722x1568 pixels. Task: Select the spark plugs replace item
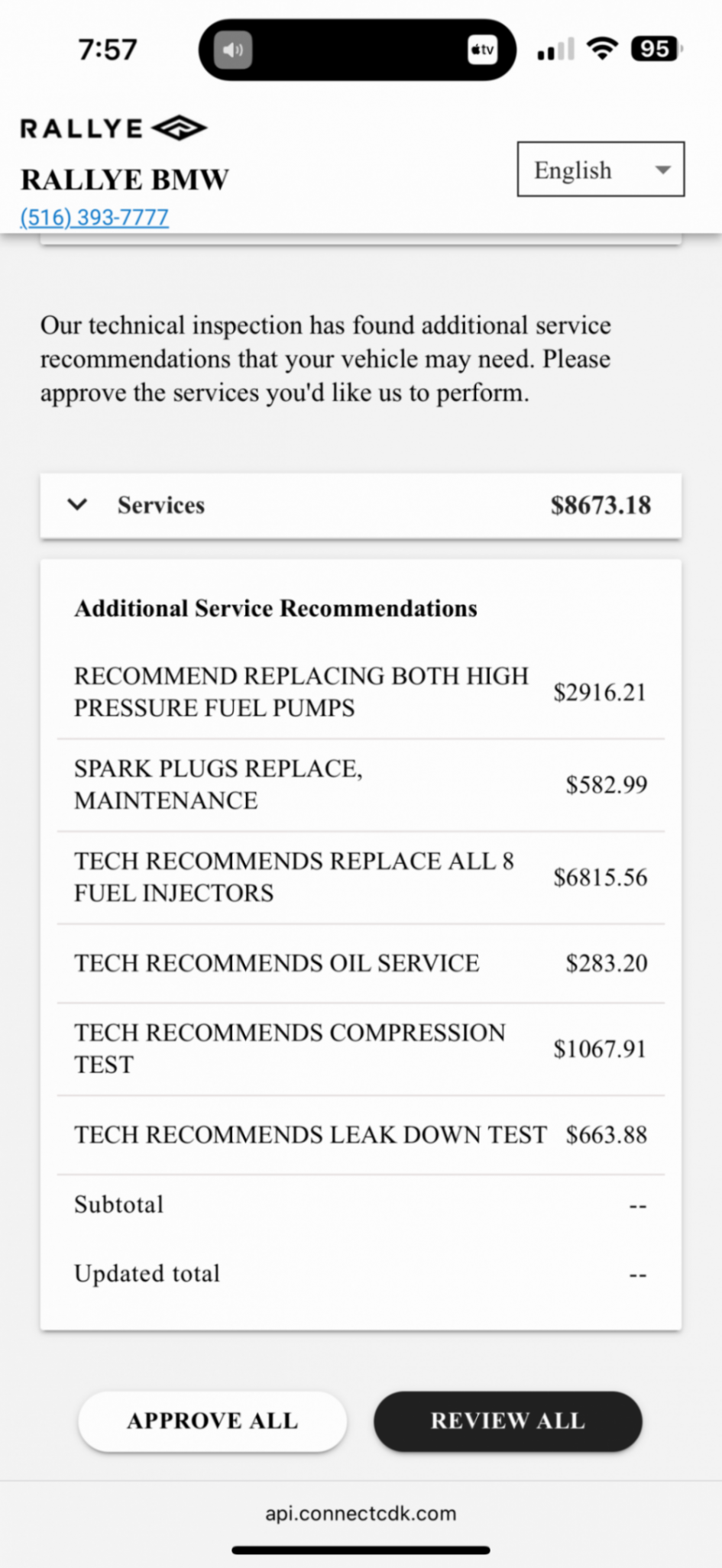(360, 784)
